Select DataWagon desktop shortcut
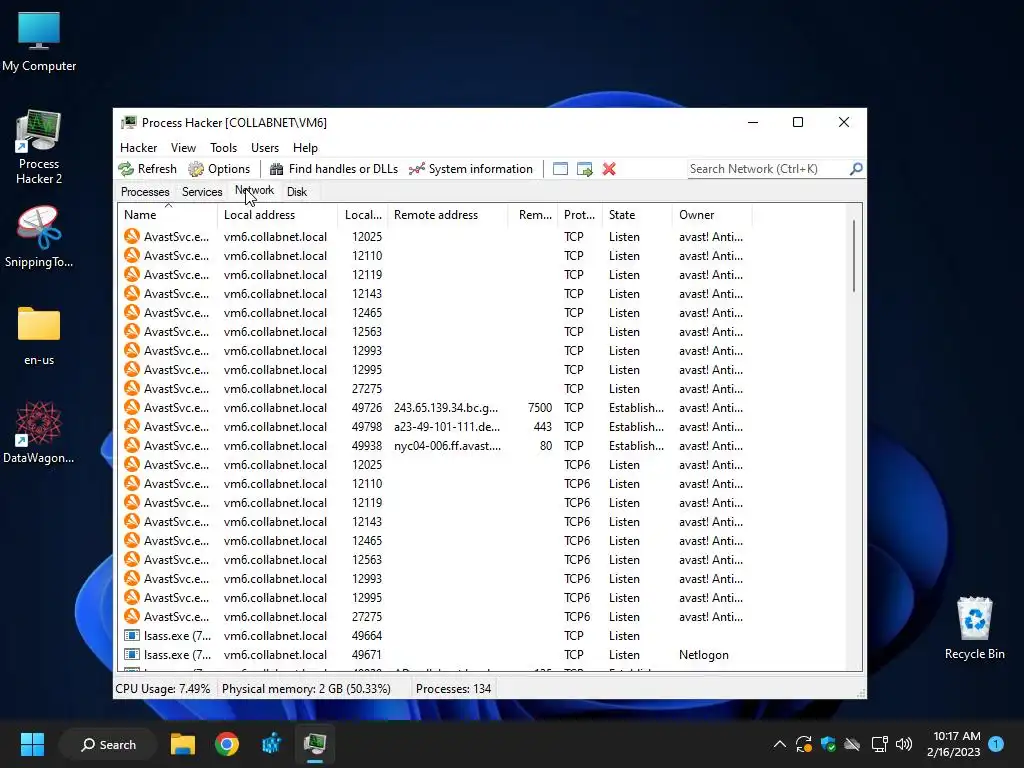 (39, 432)
